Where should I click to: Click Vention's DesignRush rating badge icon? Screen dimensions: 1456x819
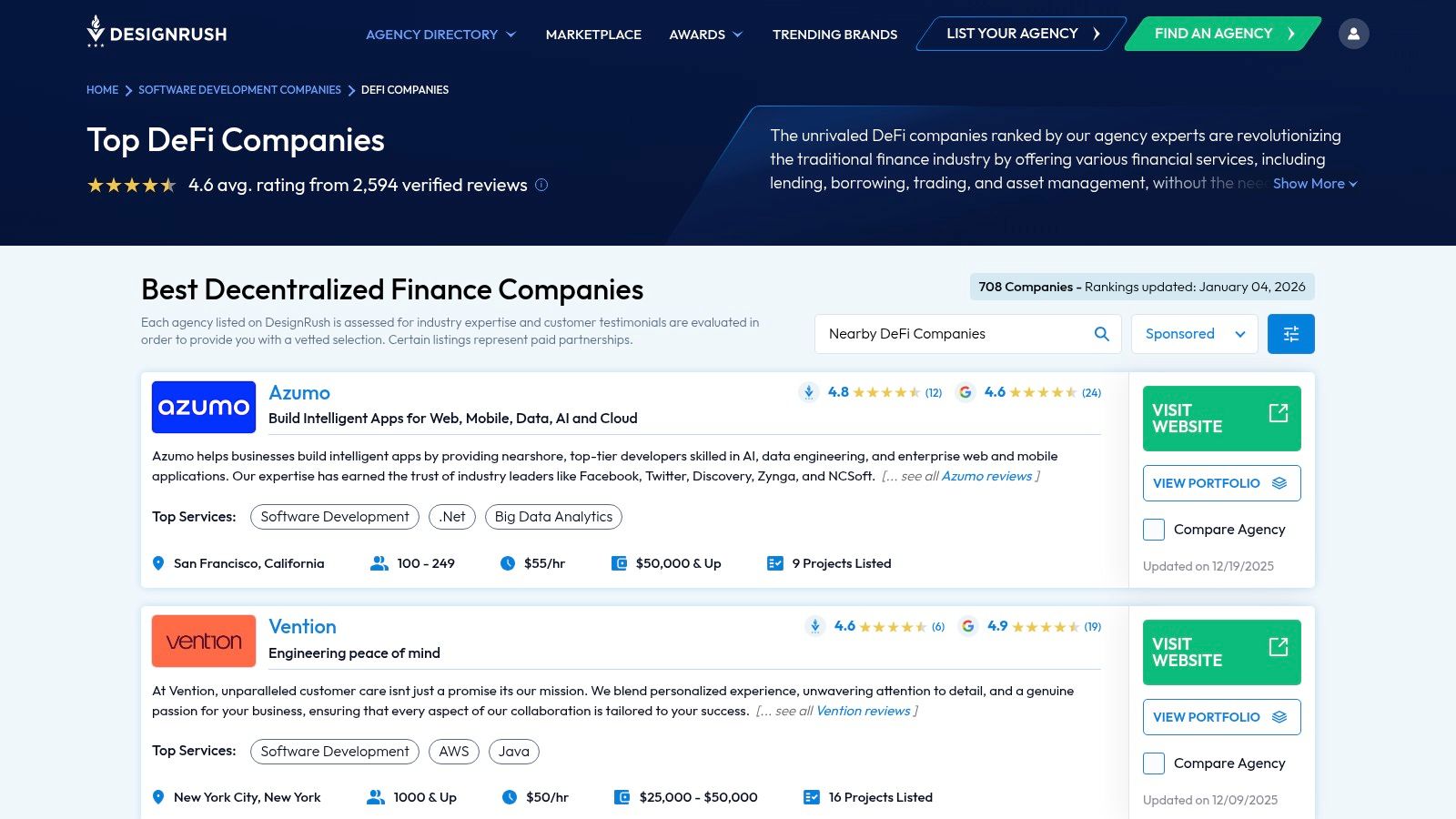pos(814,626)
